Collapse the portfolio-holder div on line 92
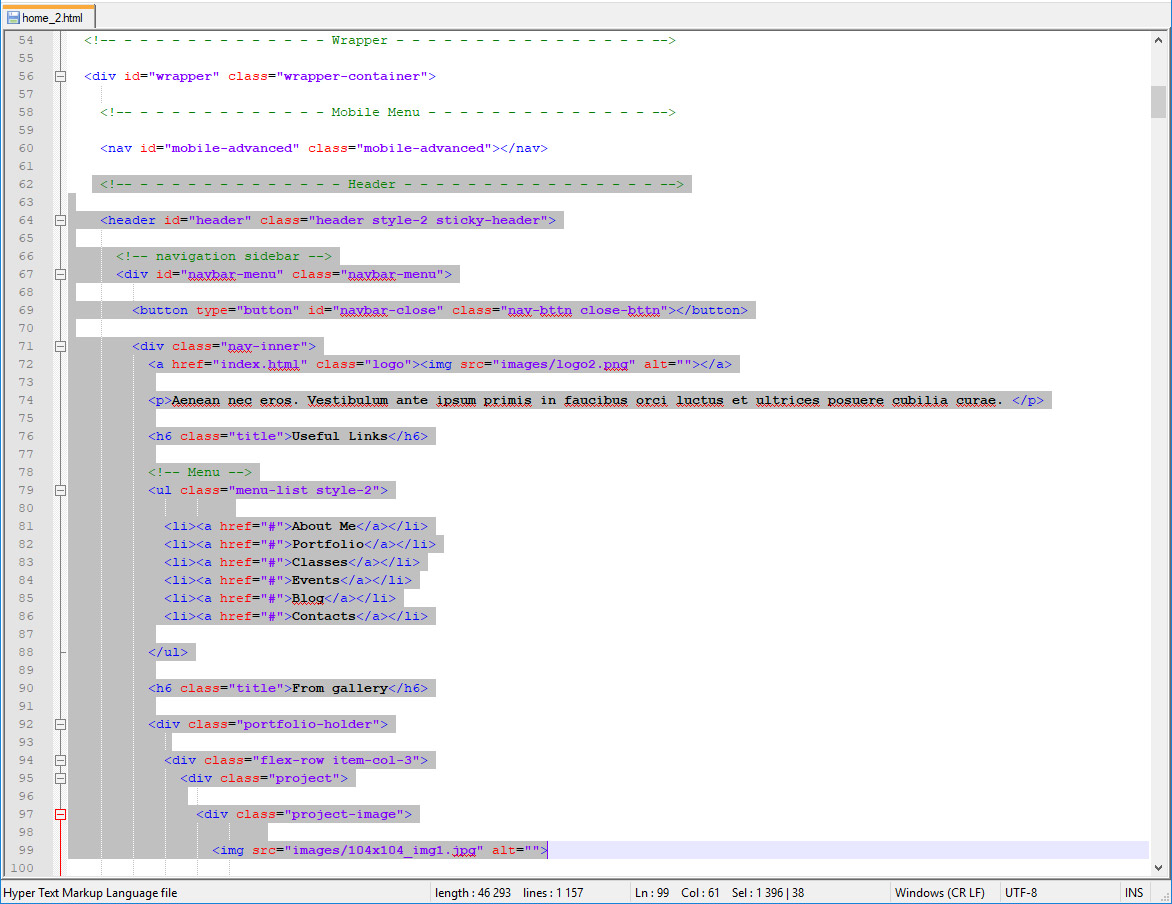Image resolution: width=1172 pixels, height=904 pixels. (61, 724)
